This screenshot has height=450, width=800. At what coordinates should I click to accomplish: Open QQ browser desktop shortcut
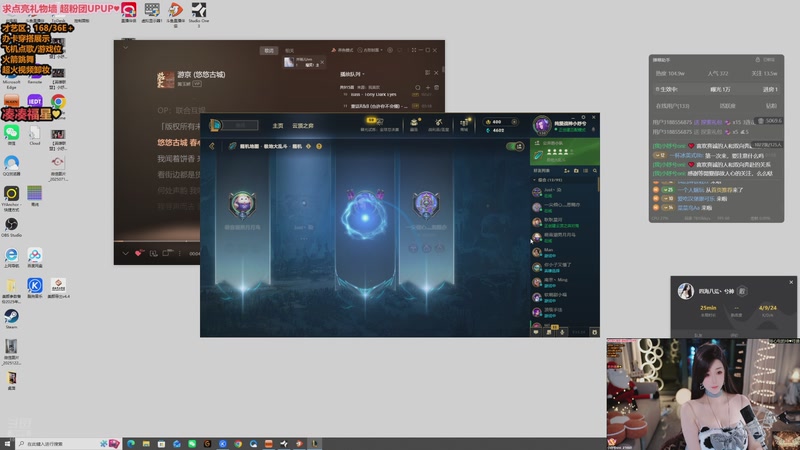[x=11, y=165]
